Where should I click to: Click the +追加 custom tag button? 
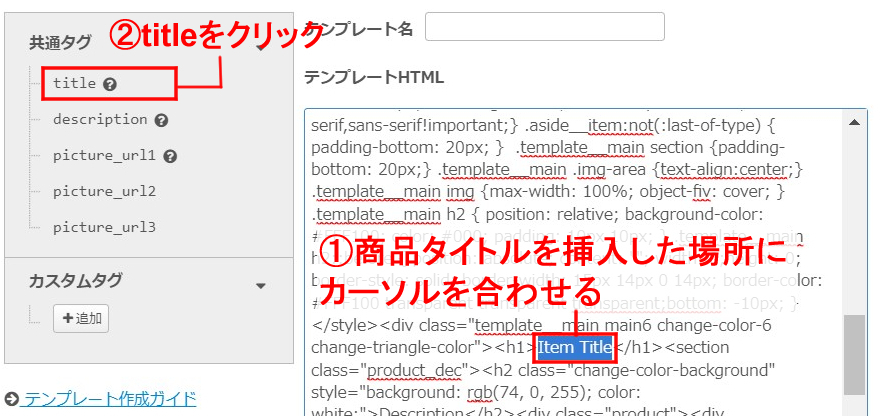click(x=81, y=318)
